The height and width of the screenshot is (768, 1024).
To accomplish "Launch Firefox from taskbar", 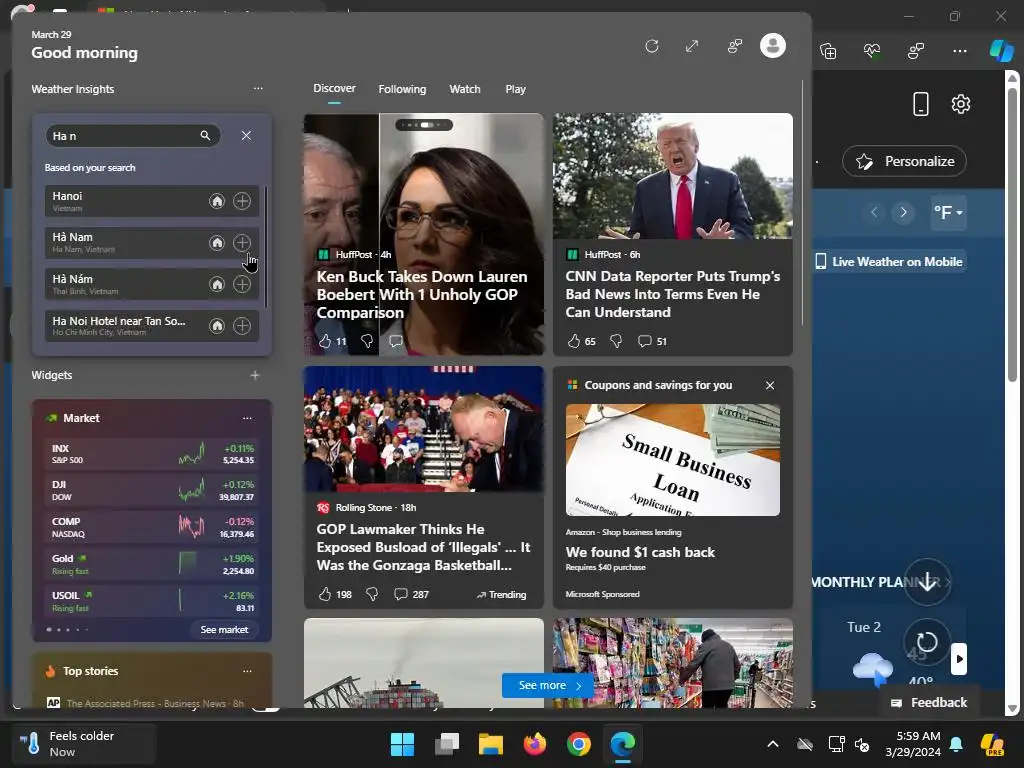I will click(535, 744).
